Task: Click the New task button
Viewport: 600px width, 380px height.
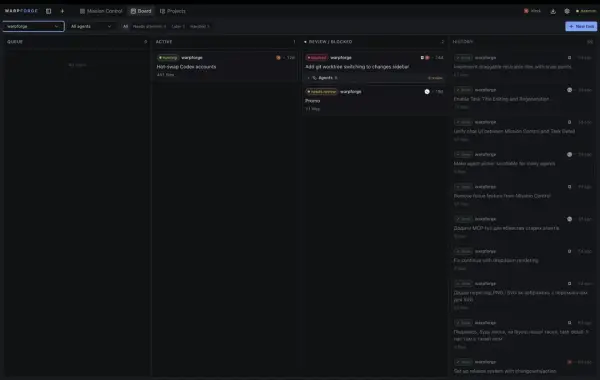Action: click(x=581, y=26)
